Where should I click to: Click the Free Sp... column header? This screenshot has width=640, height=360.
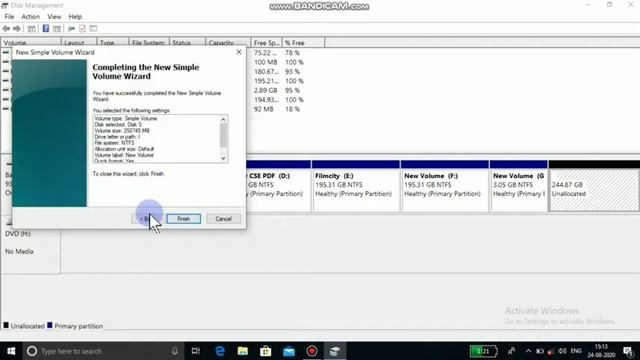pyautogui.click(x=266, y=43)
